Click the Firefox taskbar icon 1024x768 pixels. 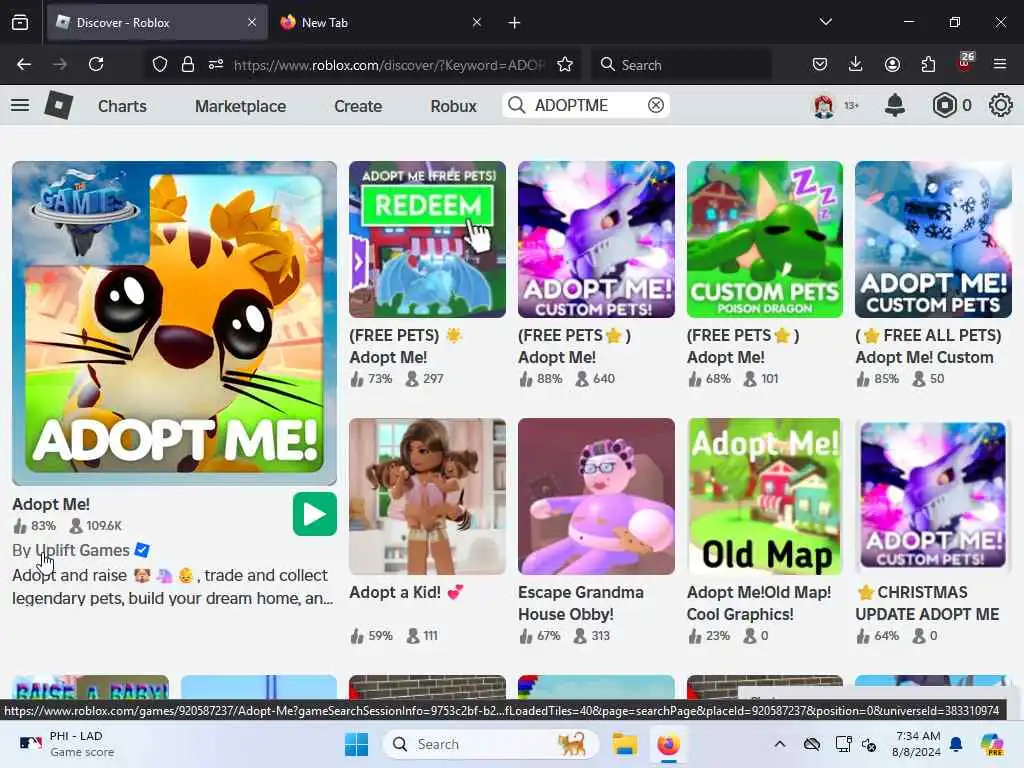(x=668, y=744)
